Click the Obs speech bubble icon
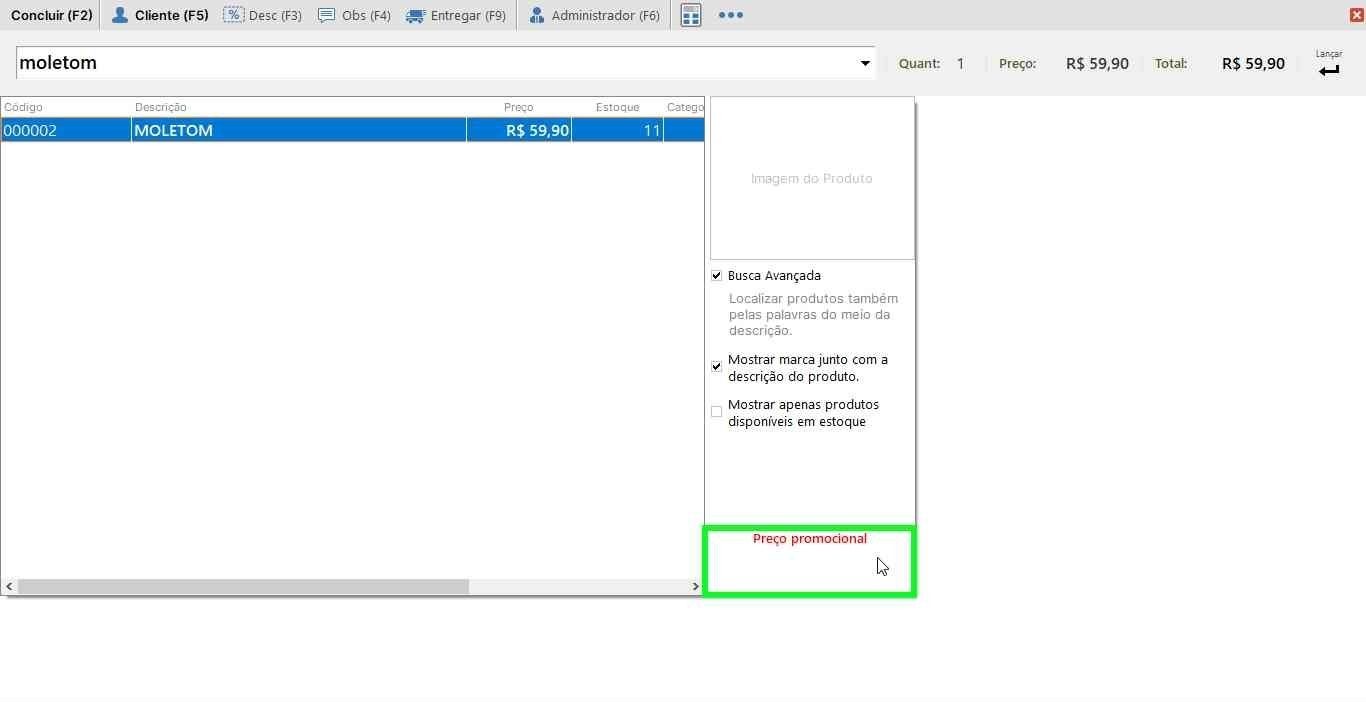 click(x=326, y=15)
